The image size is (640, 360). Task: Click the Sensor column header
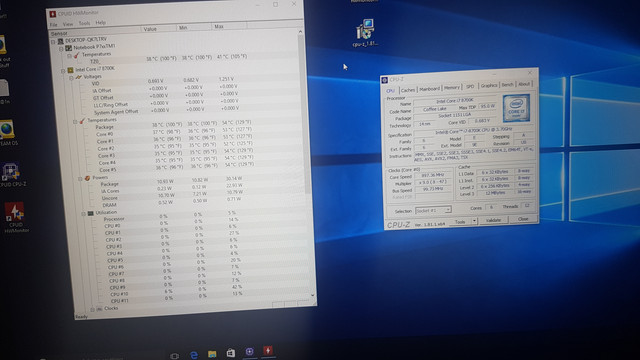pos(95,32)
